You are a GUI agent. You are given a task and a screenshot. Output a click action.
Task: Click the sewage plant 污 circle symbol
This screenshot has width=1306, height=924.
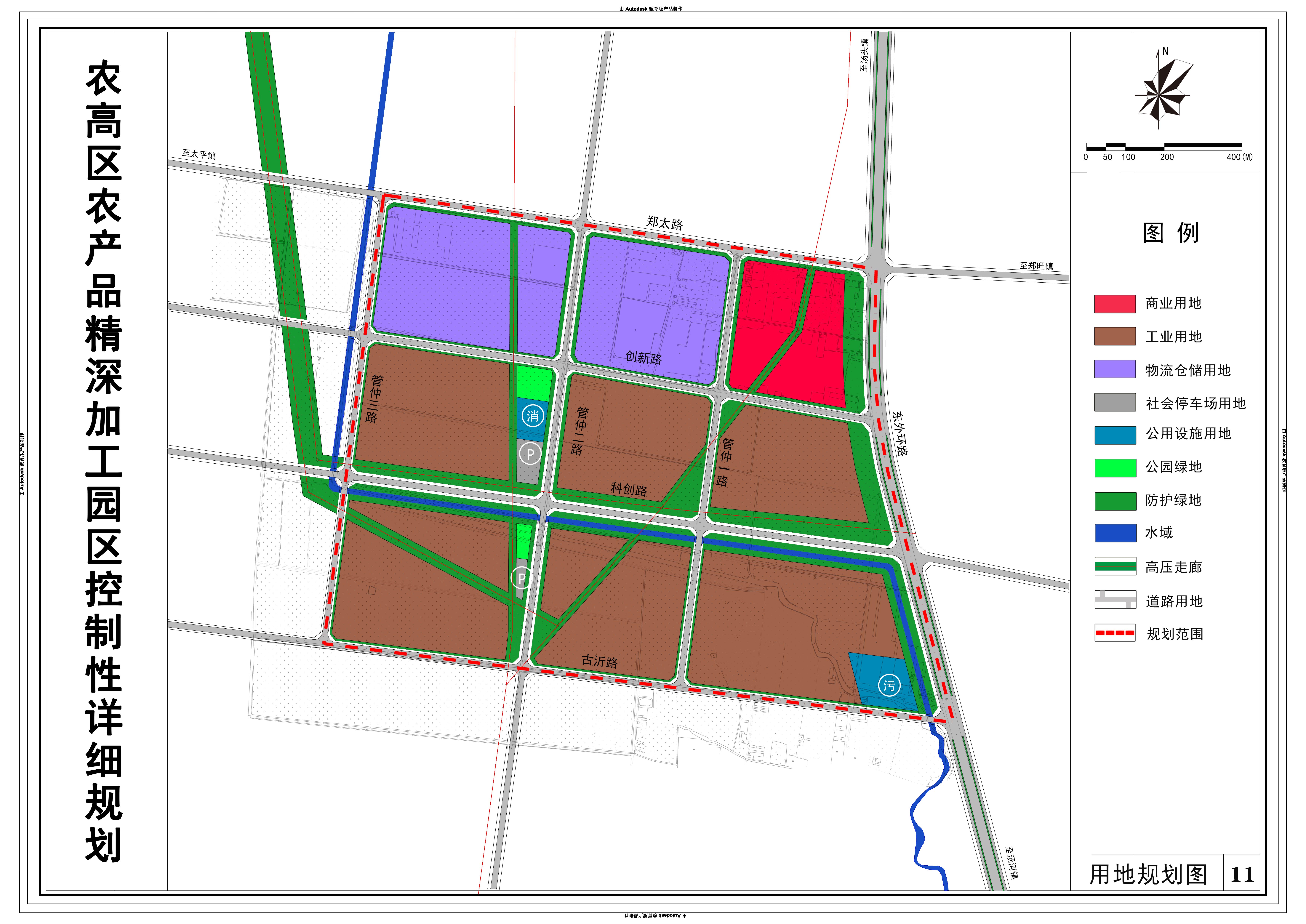click(889, 686)
